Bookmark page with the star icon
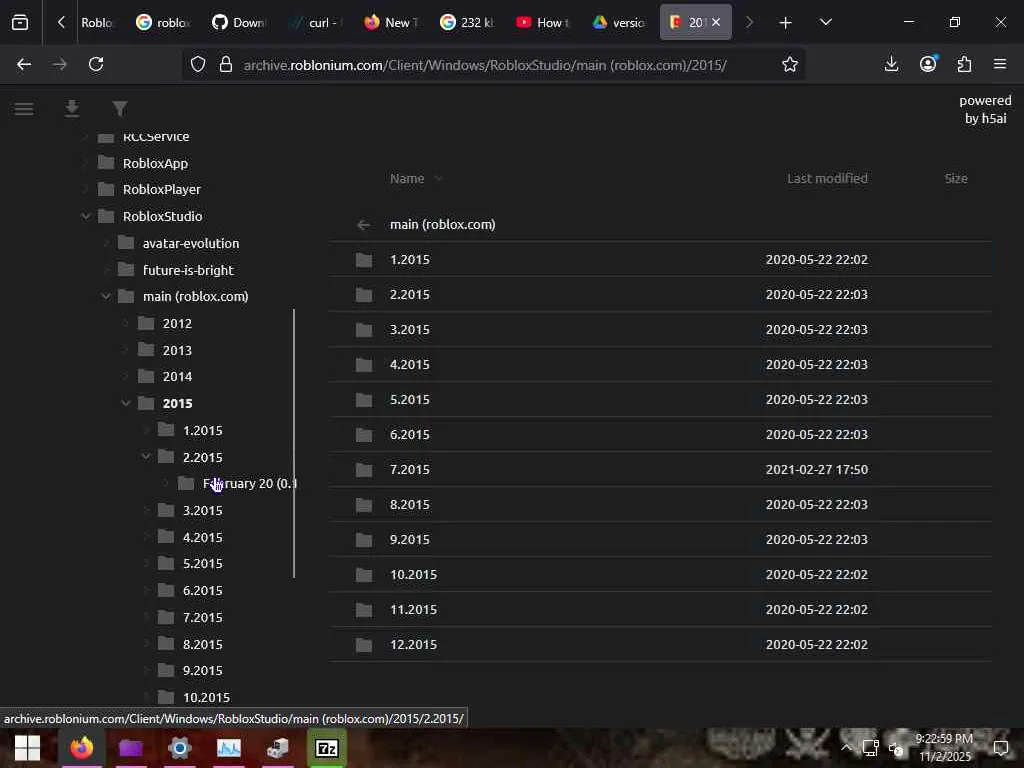Viewport: 1024px width, 768px height. pyautogui.click(x=790, y=64)
